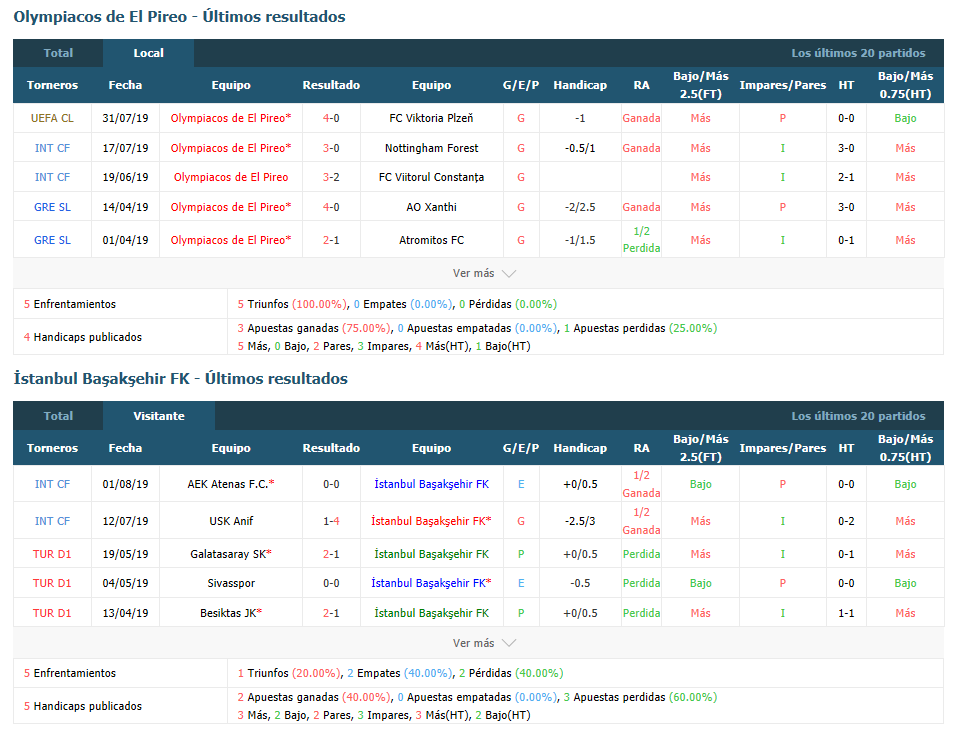Select '1/2 Perdida' in Atromitos row
953x733 pixels.
tap(641, 239)
